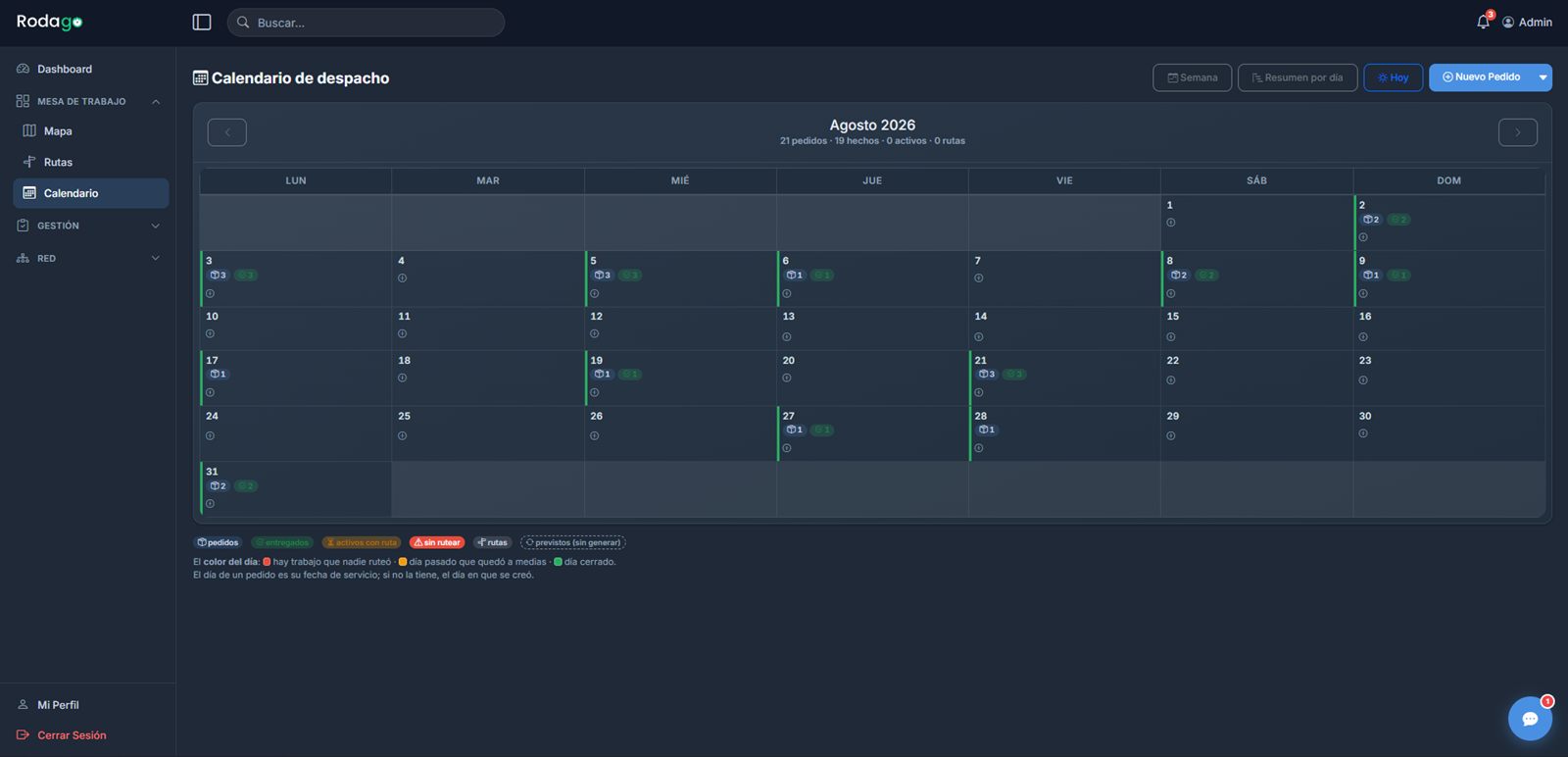This screenshot has width=1568, height=757.
Task: Open the Nuevo Pedido dropdown arrow
Action: coord(1543,77)
